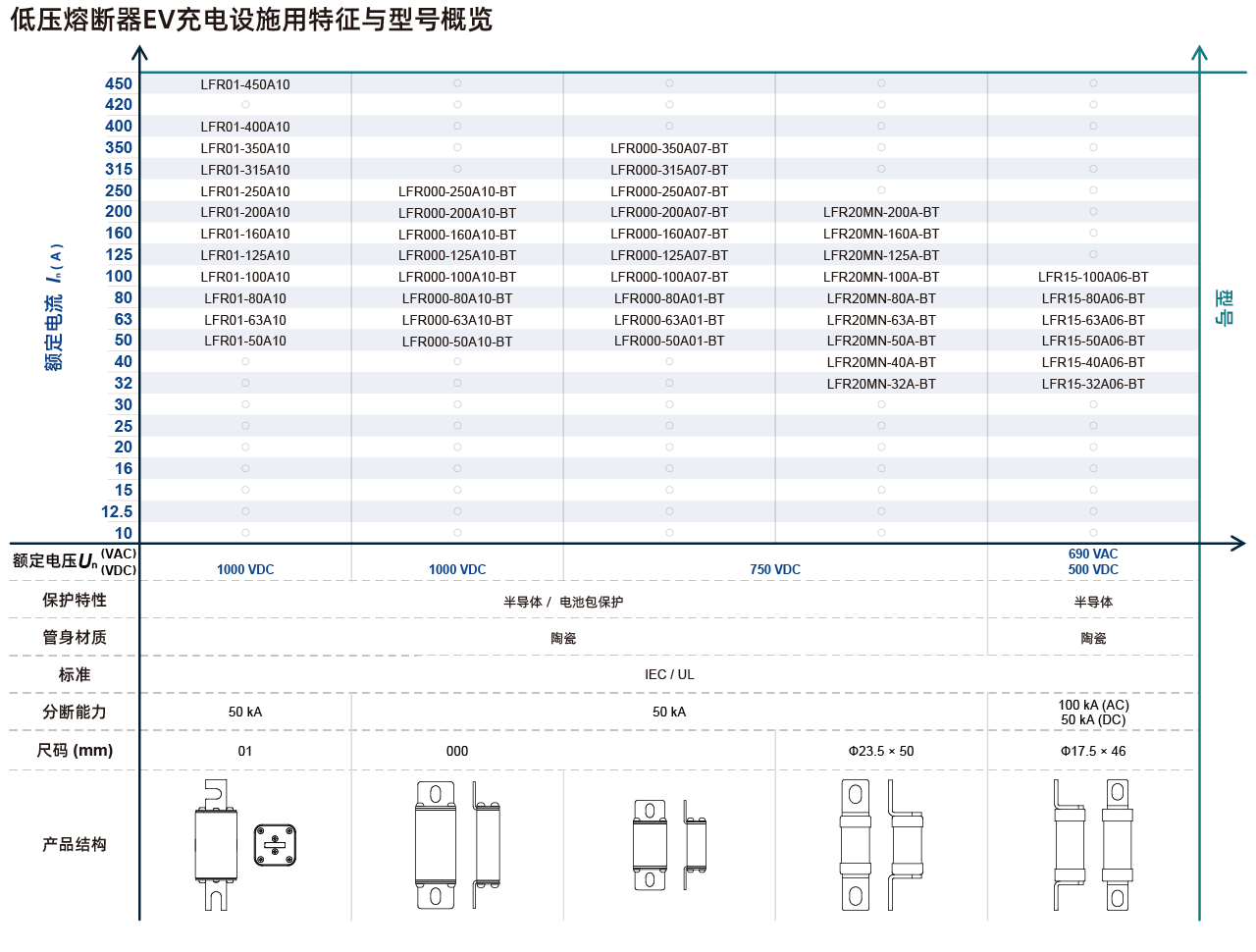Select model LFR01-400A10
Viewport: 1256px width, 952px height.
pos(245,127)
